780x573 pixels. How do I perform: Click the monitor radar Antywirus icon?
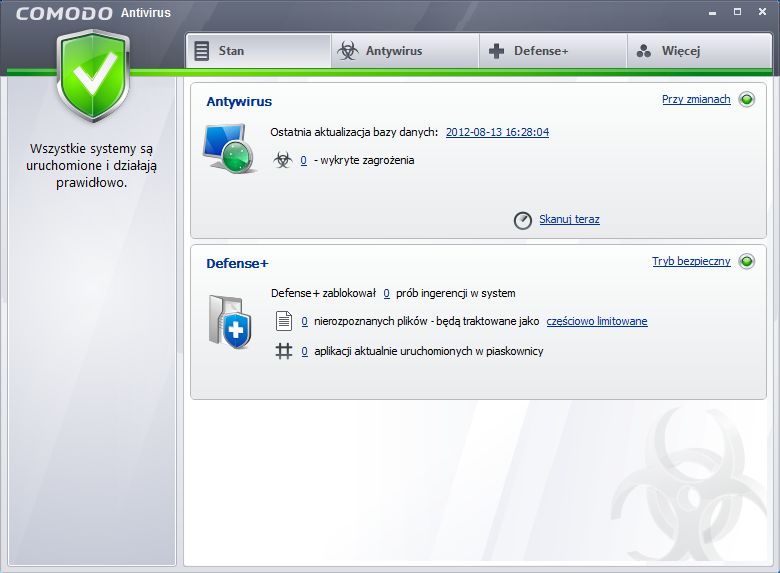(x=230, y=148)
